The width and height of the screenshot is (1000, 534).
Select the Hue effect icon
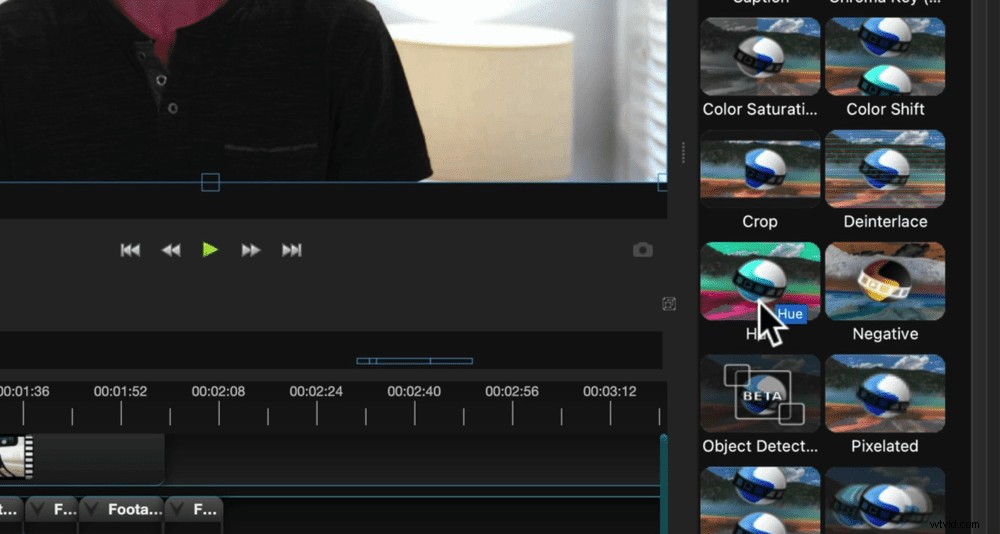[x=760, y=281]
